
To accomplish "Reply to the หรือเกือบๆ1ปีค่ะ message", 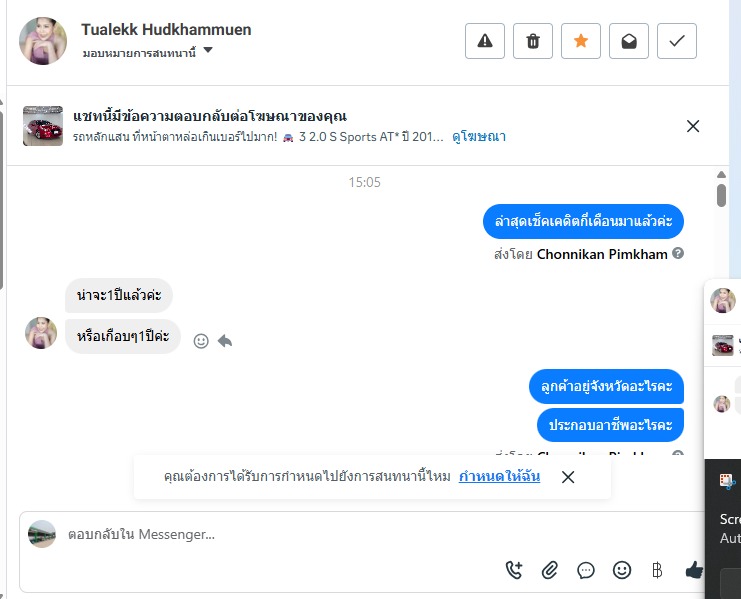I will point(225,341).
